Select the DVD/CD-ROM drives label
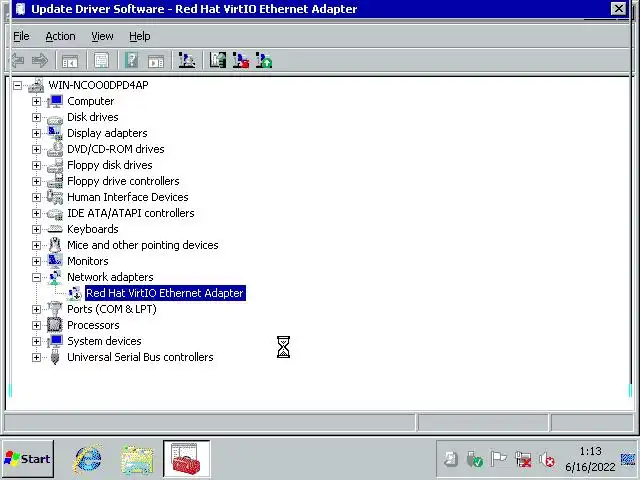 [x=116, y=149]
